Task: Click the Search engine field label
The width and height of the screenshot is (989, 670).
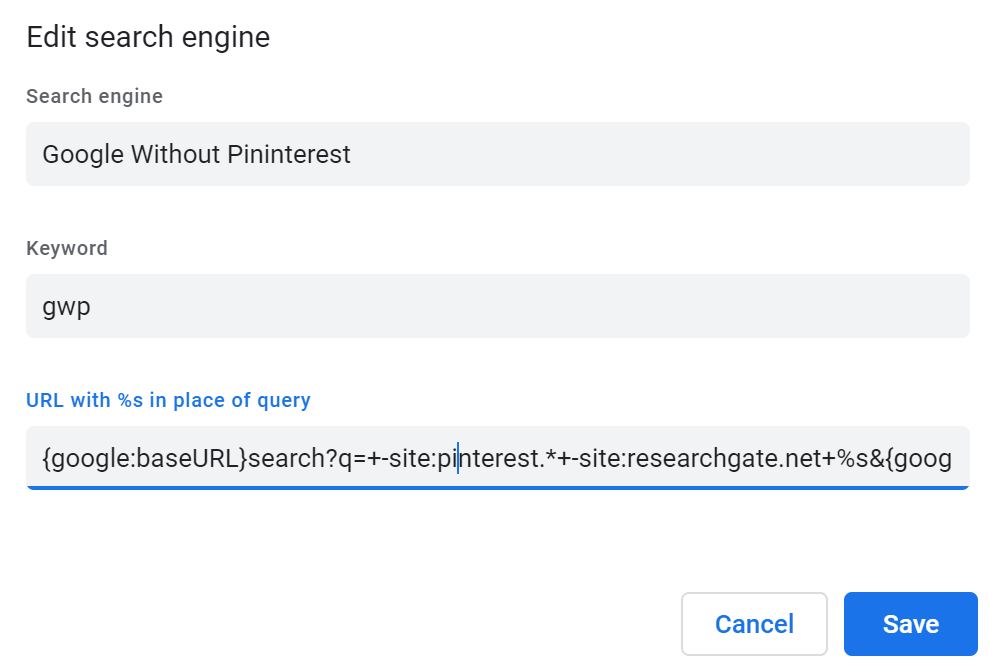Action: click(94, 96)
